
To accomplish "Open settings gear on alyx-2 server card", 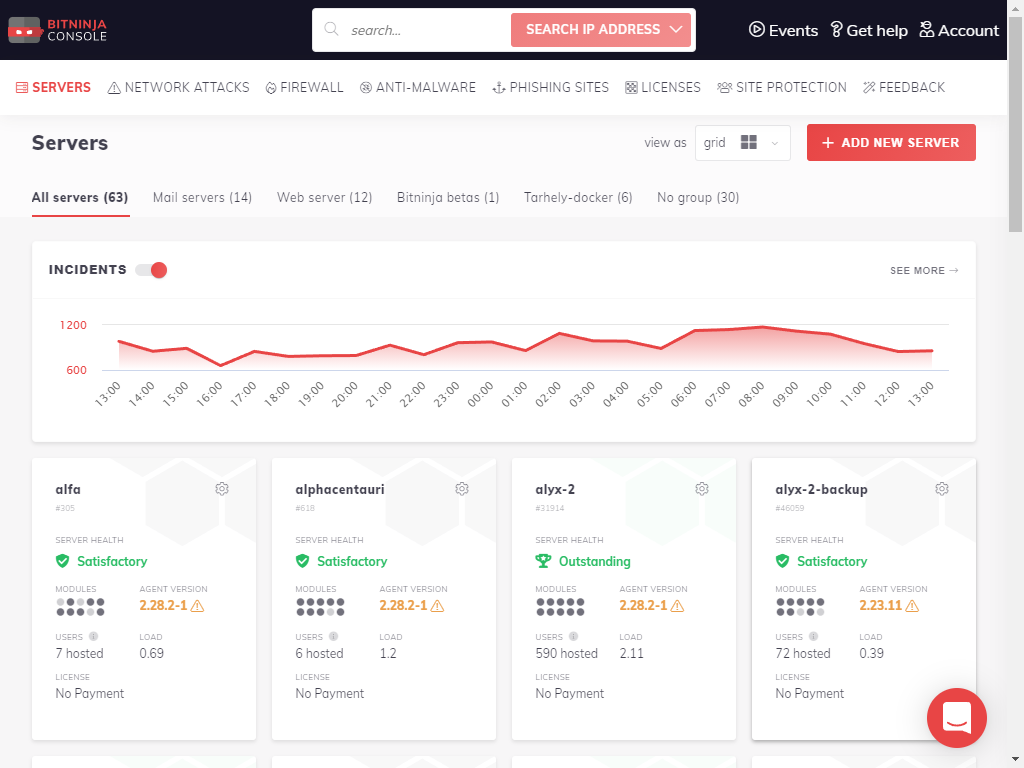I will (702, 489).
